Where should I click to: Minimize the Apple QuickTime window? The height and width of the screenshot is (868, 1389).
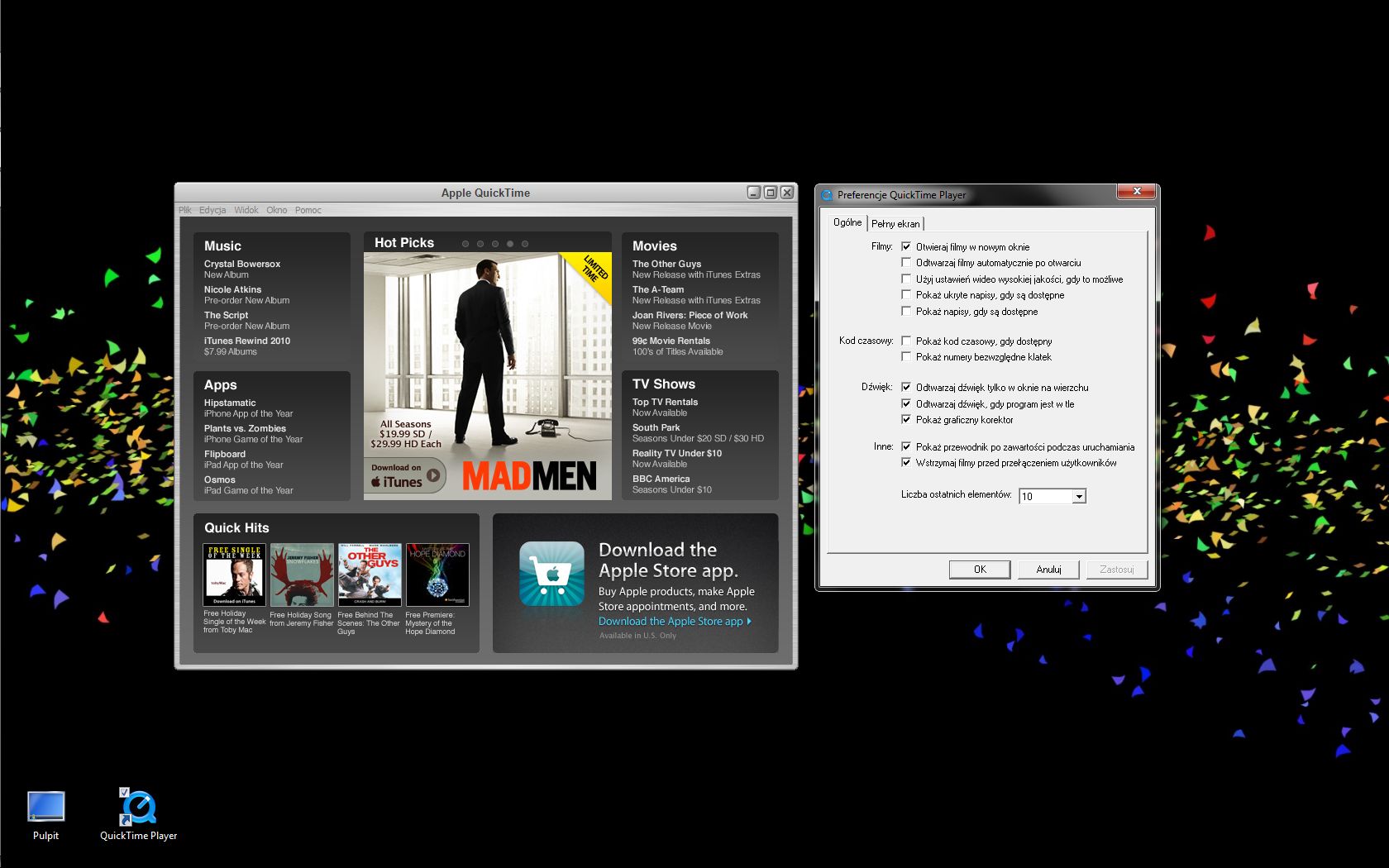click(753, 193)
